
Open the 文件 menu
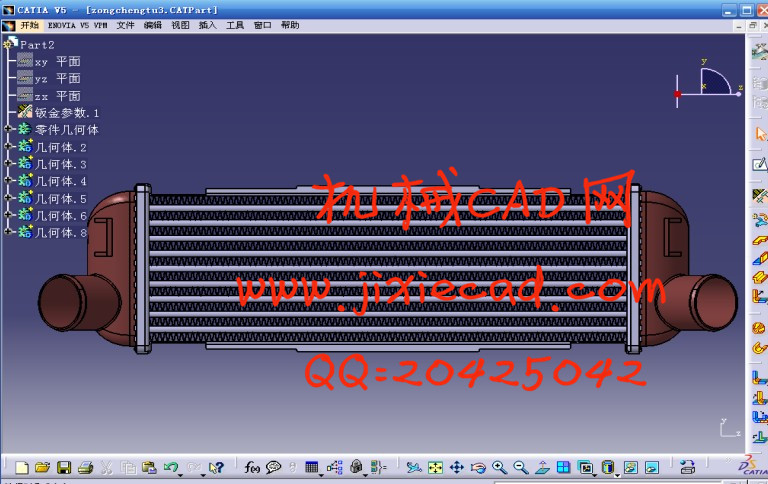coord(125,25)
